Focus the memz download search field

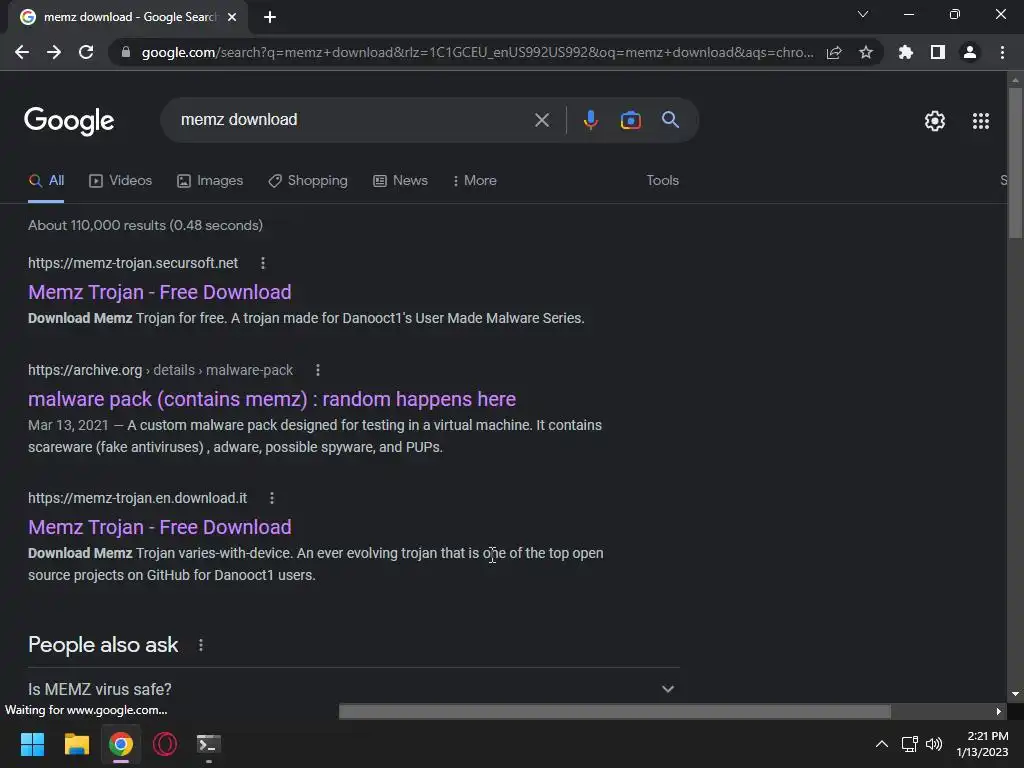(x=353, y=120)
